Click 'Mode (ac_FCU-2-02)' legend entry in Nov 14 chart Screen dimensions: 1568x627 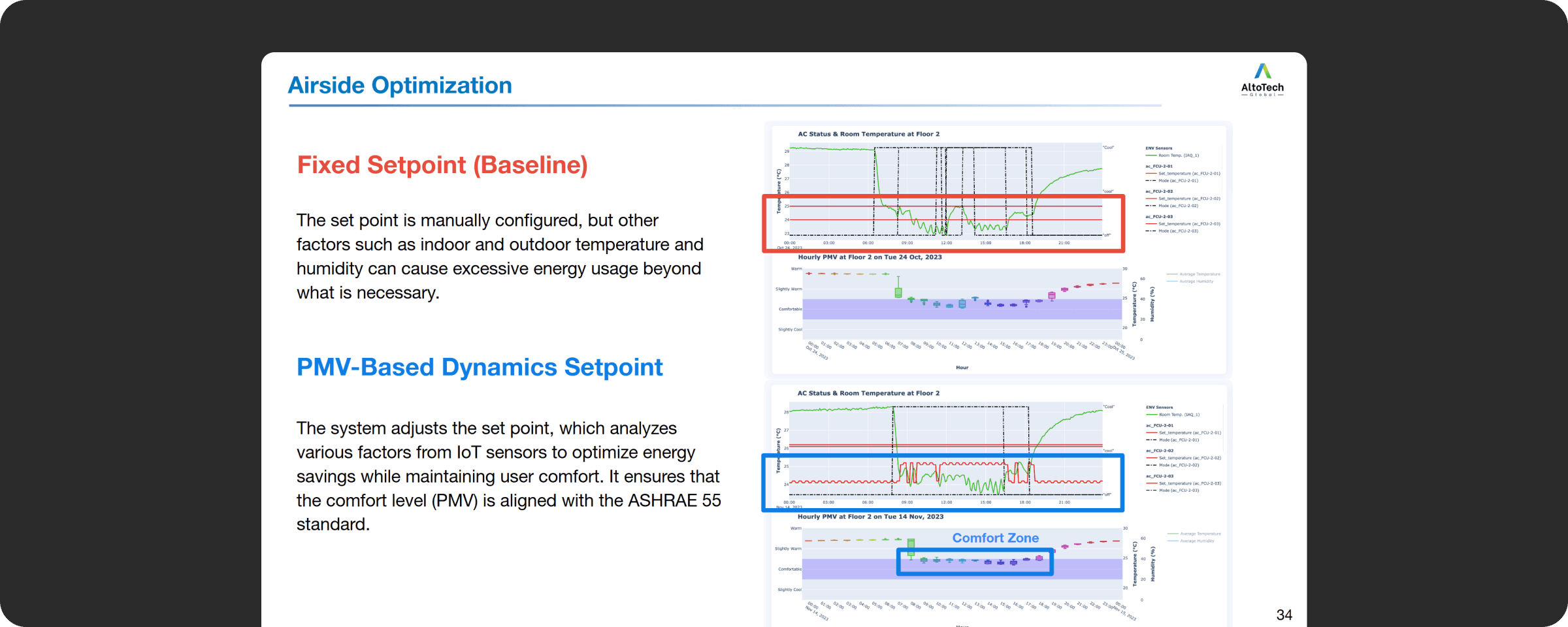[1173, 465]
